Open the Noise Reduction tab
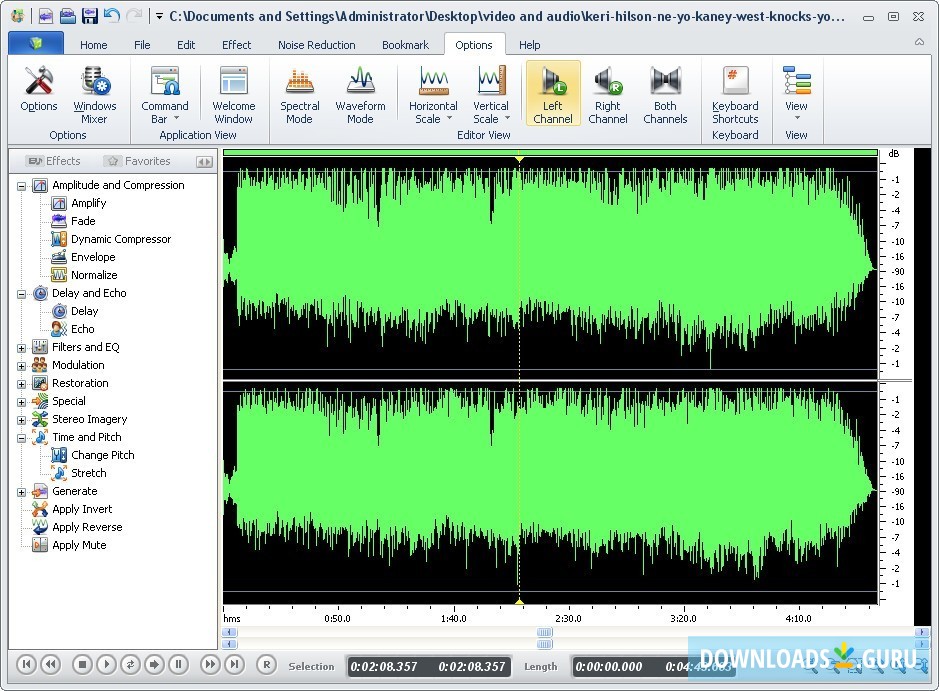 (x=316, y=45)
